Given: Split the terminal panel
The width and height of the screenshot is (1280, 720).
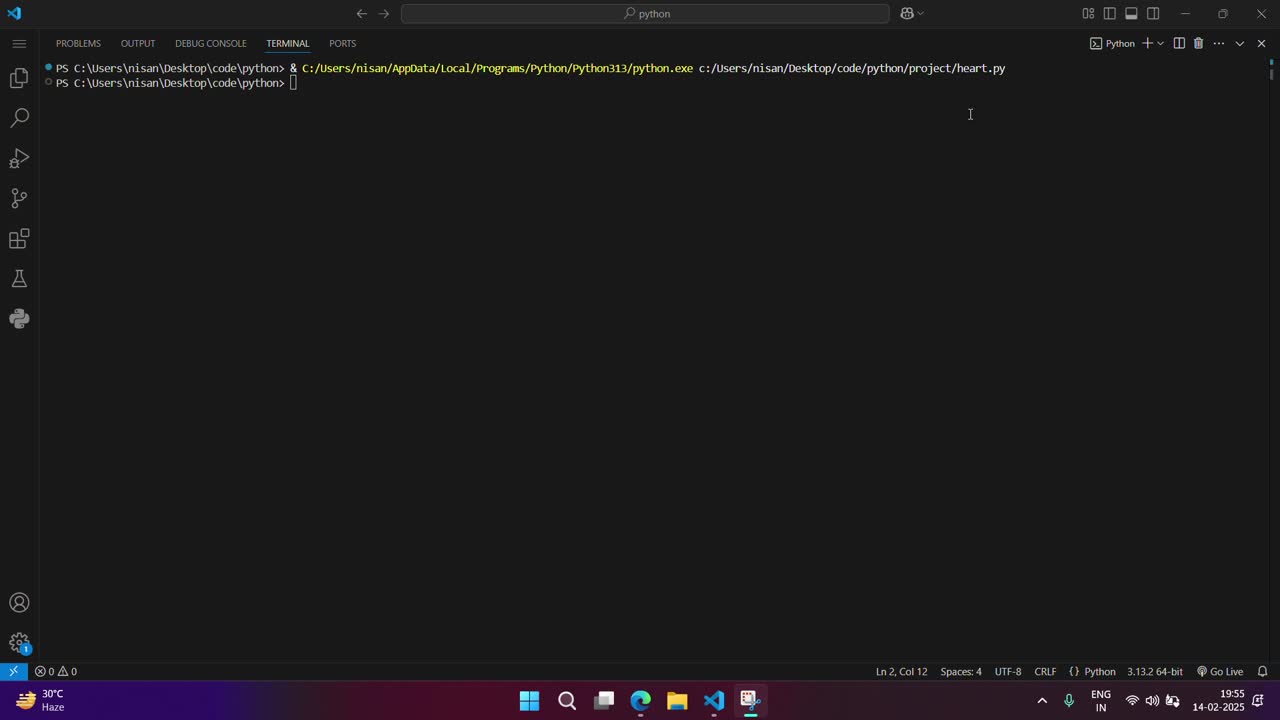Looking at the screenshot, I should pos(1179,44).
